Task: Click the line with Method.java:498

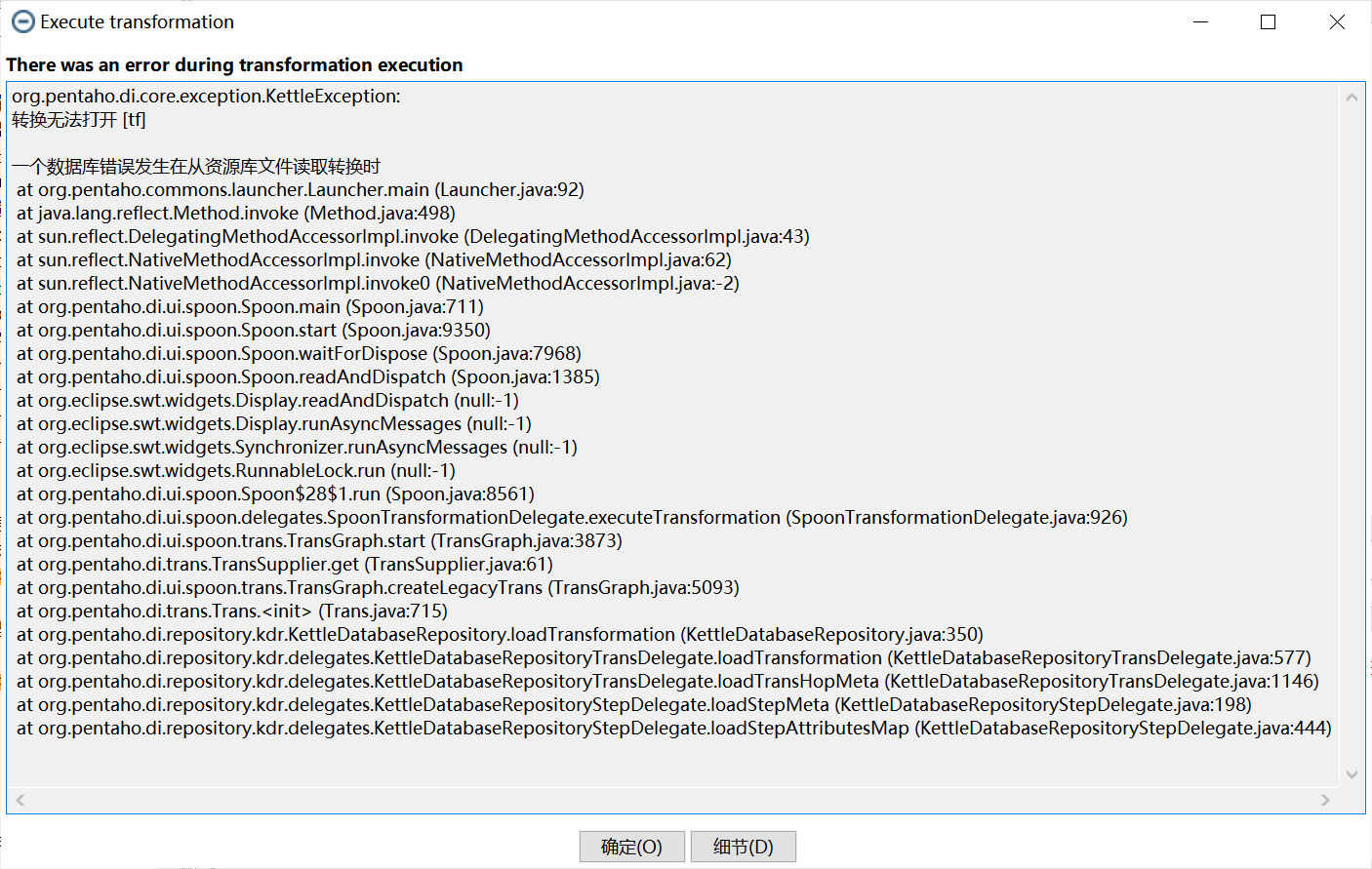Action: (236, 214)
